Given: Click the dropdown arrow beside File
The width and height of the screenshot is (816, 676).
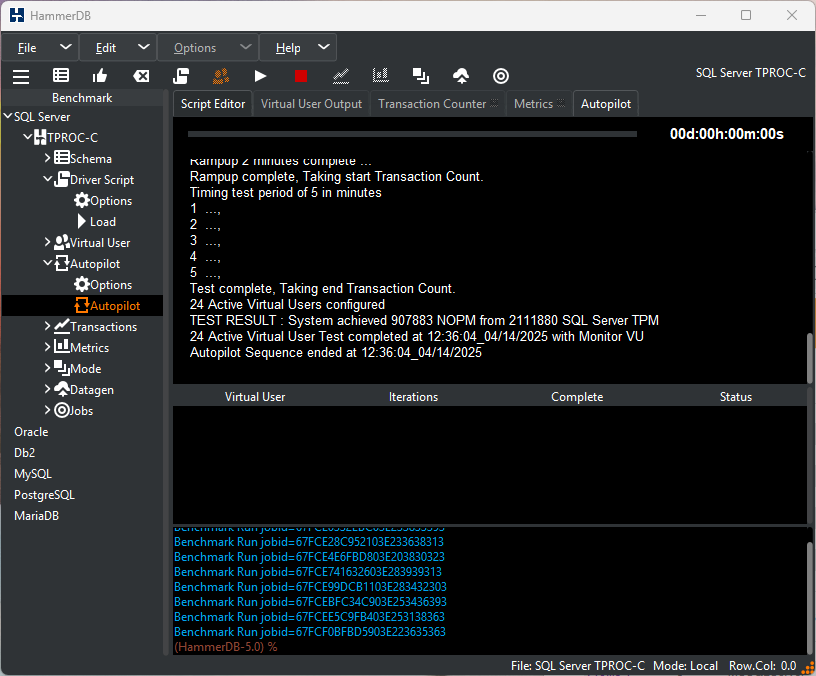Looking at the screenshot, I should tap(66, 47).
